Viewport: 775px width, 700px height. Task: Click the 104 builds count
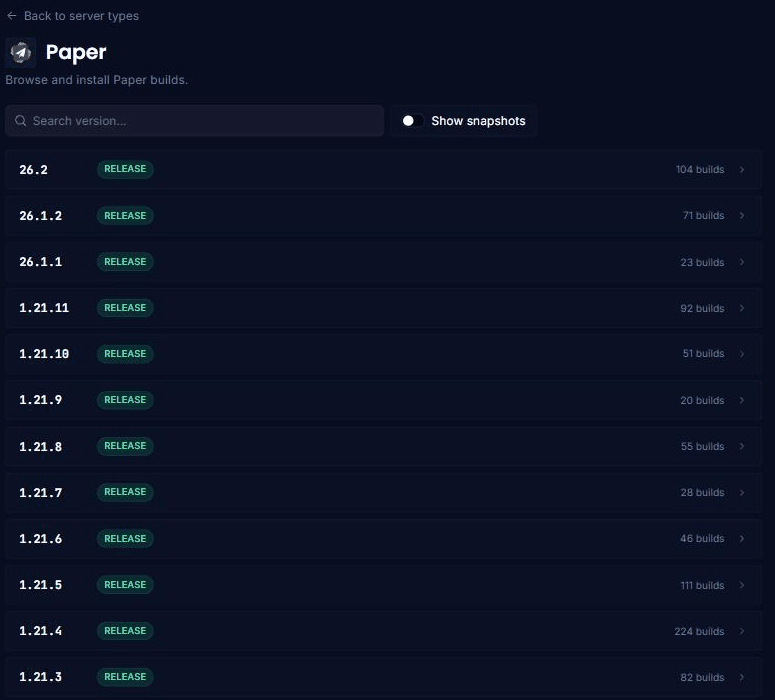[700, 170]
